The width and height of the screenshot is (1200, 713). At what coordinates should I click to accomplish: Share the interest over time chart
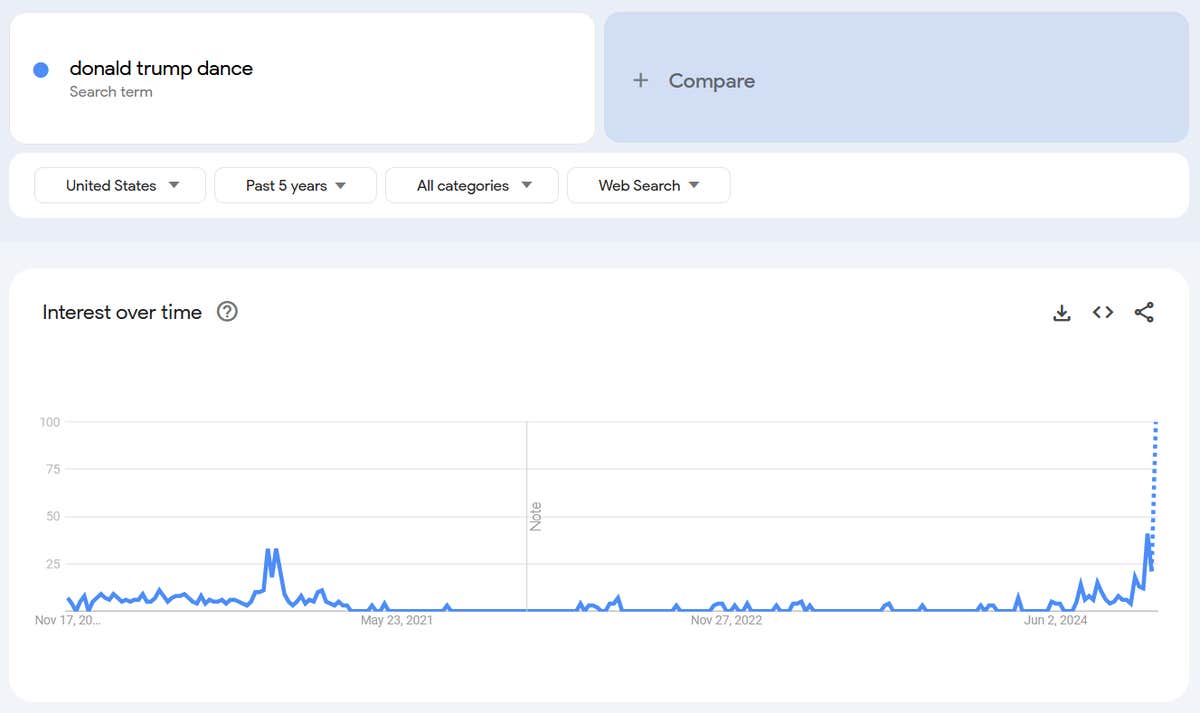click(x=1144, y=313)
